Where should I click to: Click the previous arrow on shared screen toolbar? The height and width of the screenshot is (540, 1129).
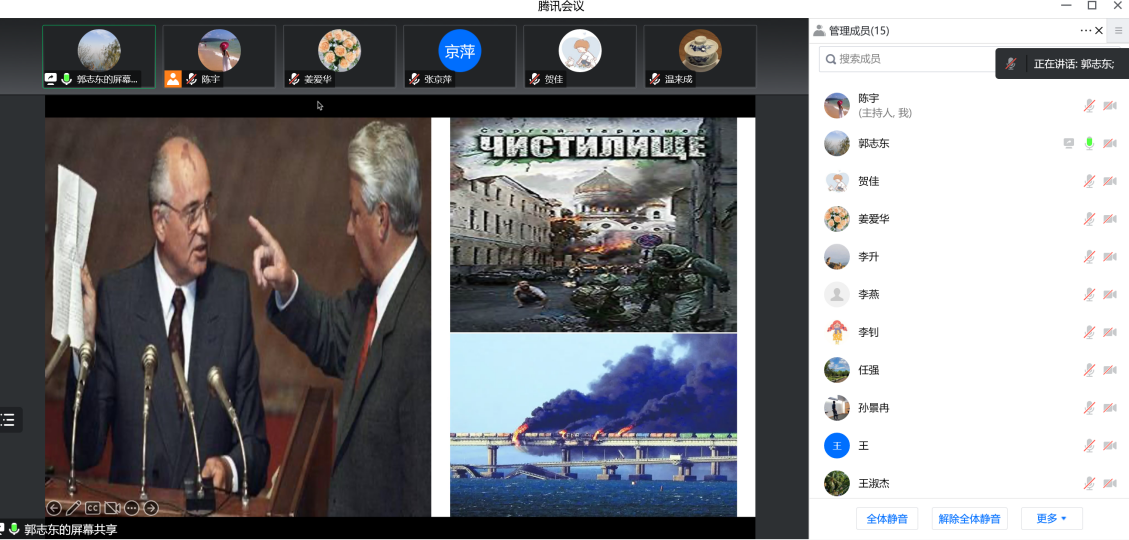point(54,508)
